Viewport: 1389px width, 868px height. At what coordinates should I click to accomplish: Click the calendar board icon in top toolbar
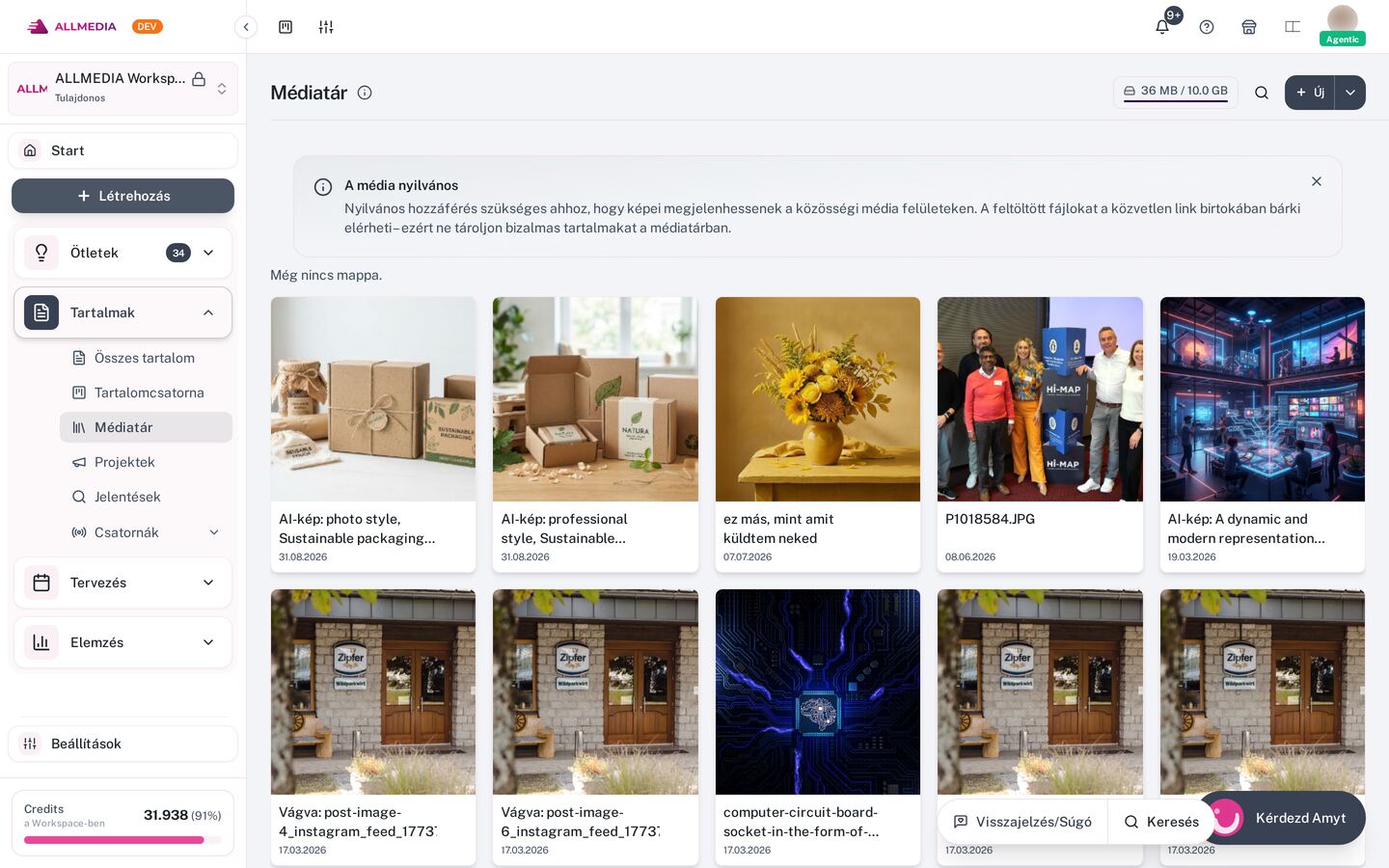pos(286,27)
